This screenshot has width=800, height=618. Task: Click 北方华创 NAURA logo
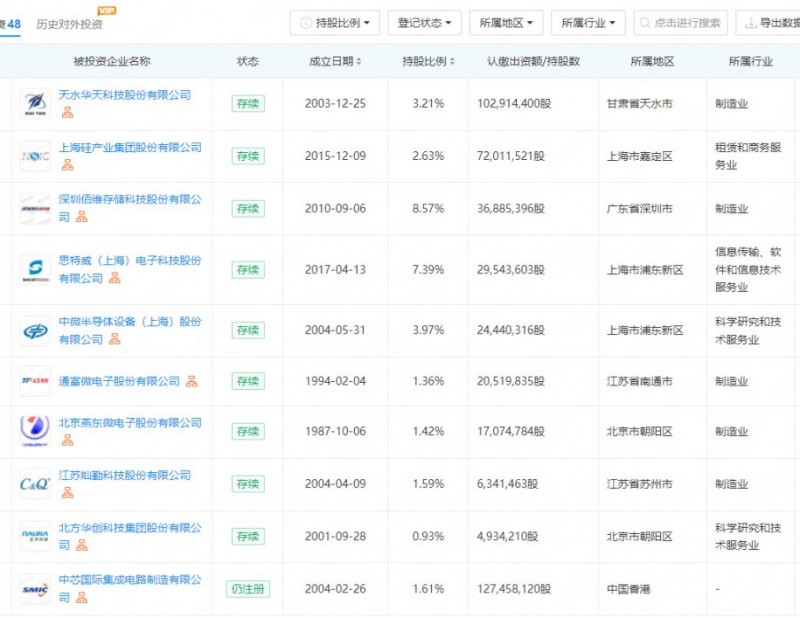(x=35, y=536)
